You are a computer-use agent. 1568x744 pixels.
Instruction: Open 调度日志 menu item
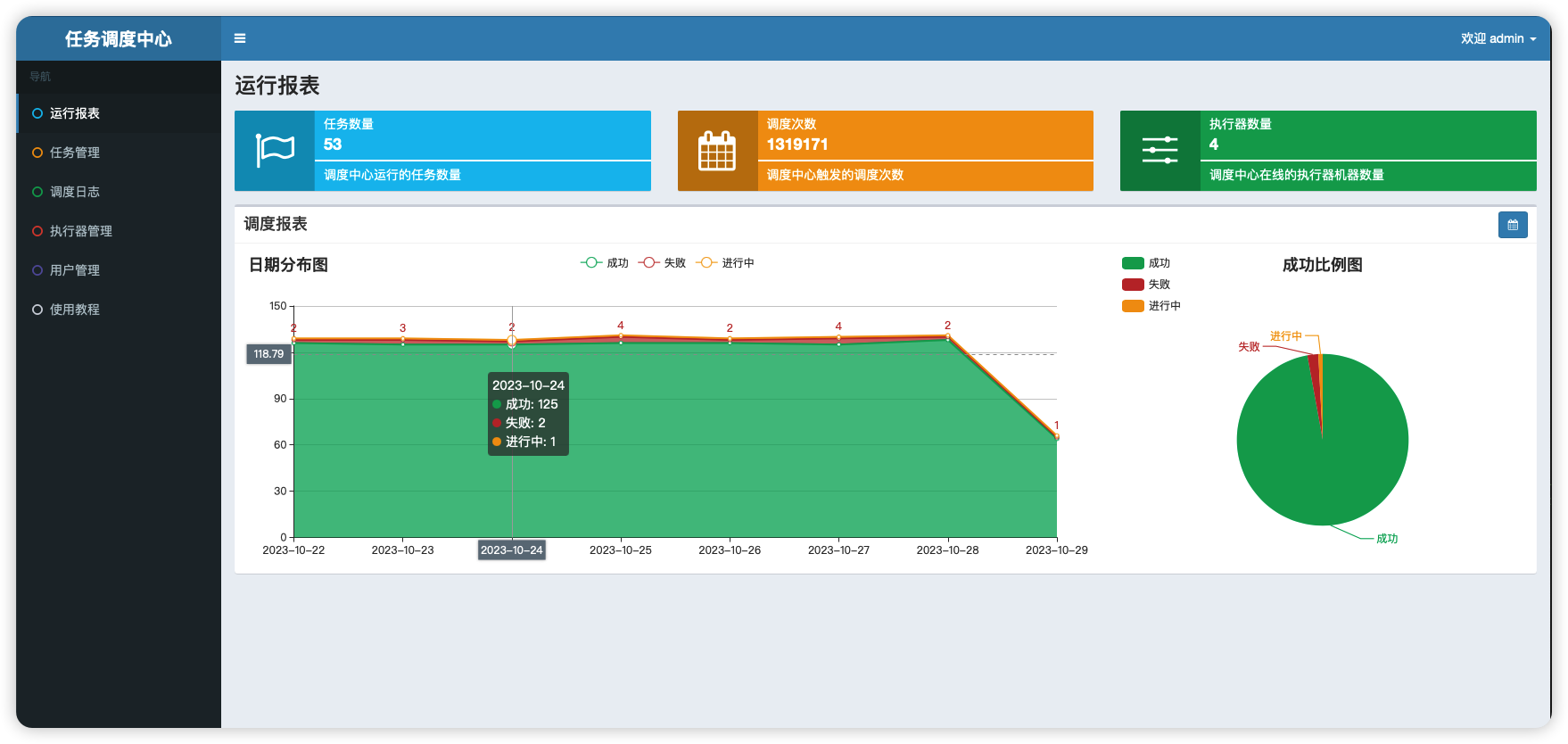pyautogui.click(x=119, y=192)
